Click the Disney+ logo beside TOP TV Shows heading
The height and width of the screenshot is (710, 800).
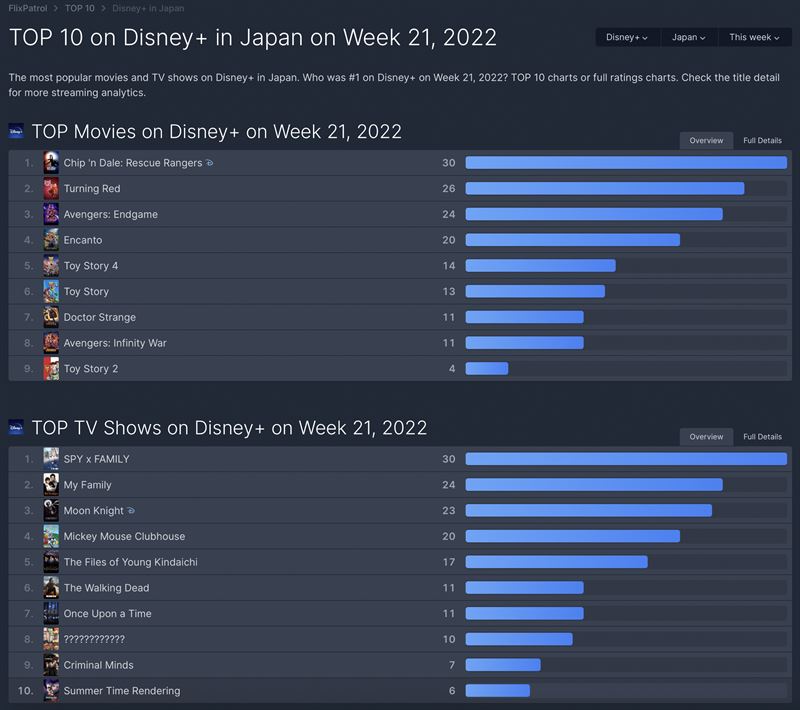pos(16,427)
